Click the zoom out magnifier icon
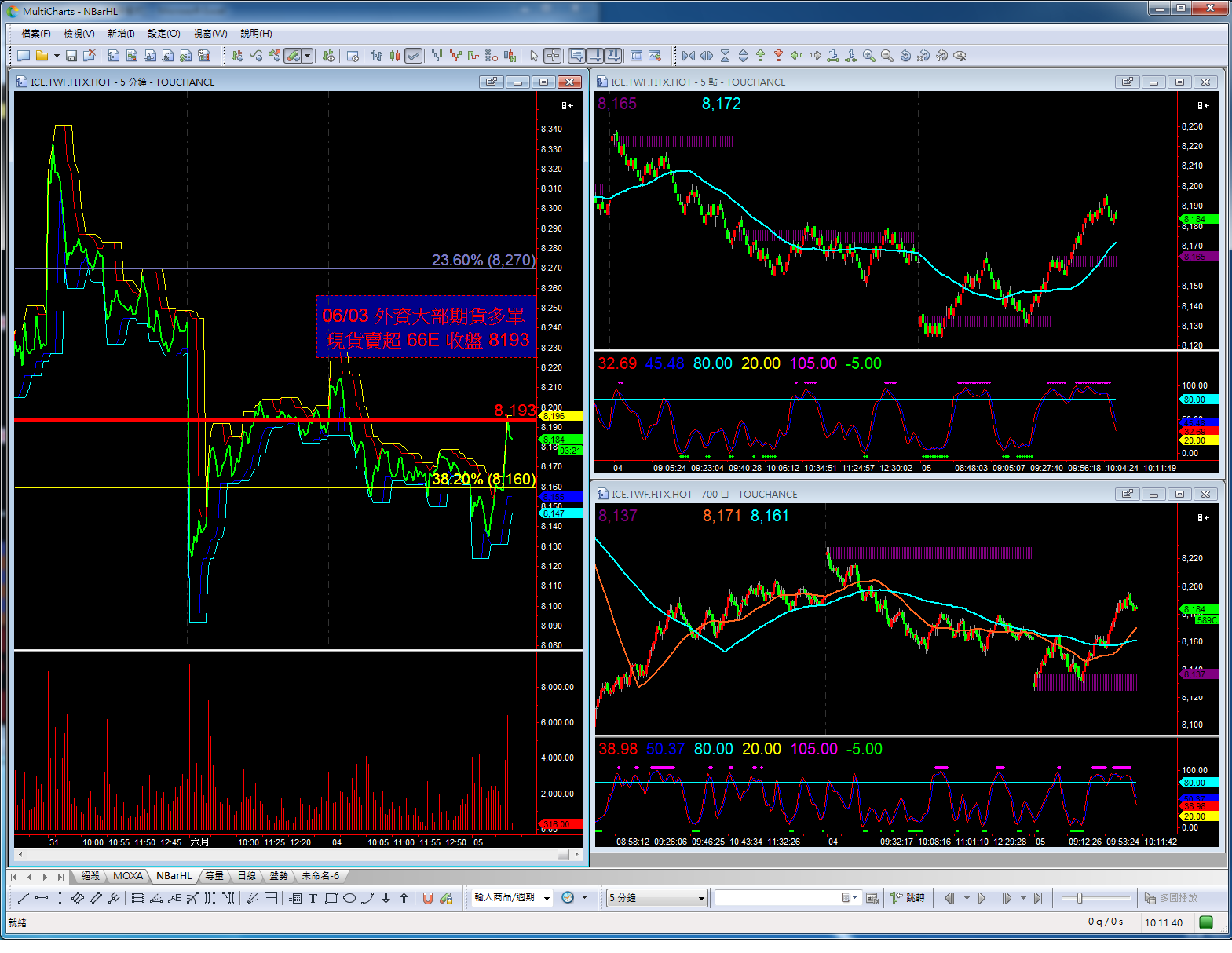 point(887,56)
